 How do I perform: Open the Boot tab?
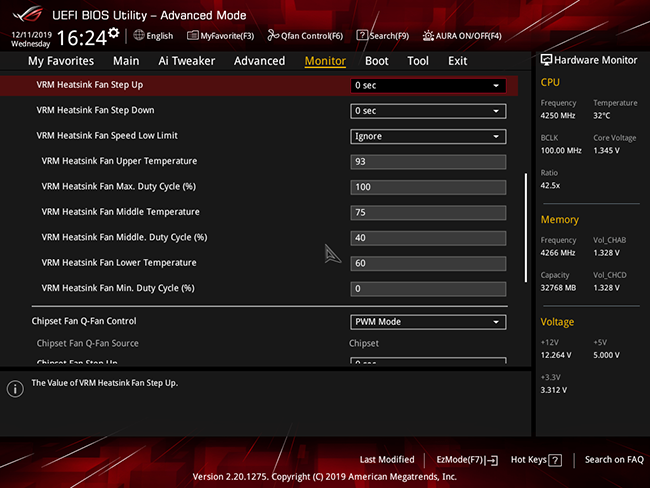376,61
